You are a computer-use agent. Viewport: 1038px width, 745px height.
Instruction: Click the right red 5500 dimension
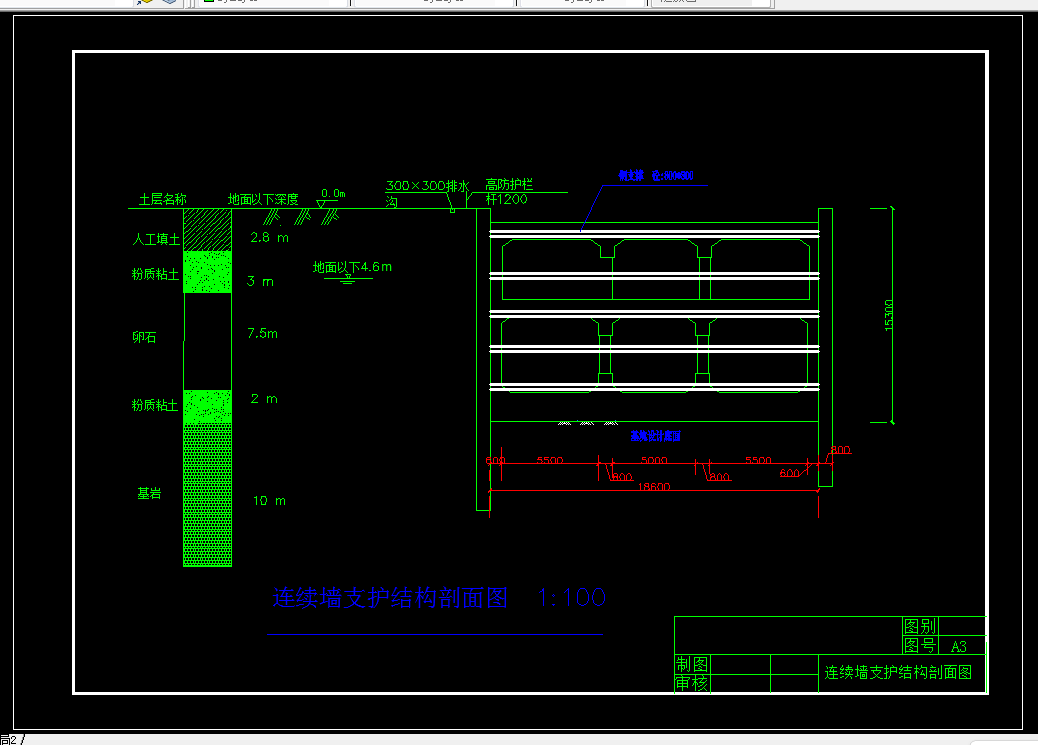759,460
